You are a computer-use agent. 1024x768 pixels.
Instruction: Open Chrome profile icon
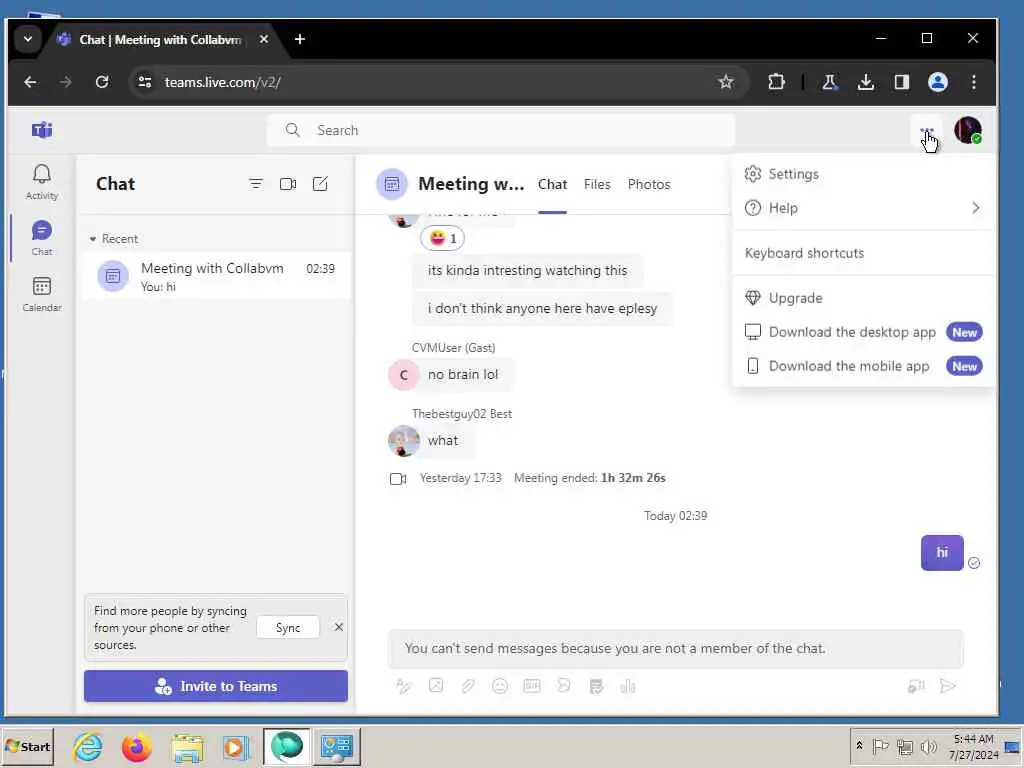tap(938, 82)
